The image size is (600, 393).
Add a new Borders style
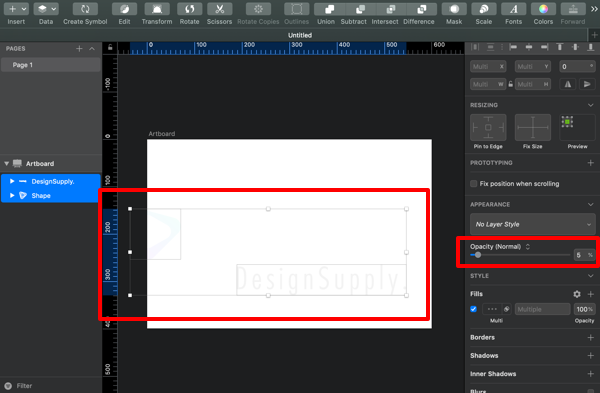590,338
